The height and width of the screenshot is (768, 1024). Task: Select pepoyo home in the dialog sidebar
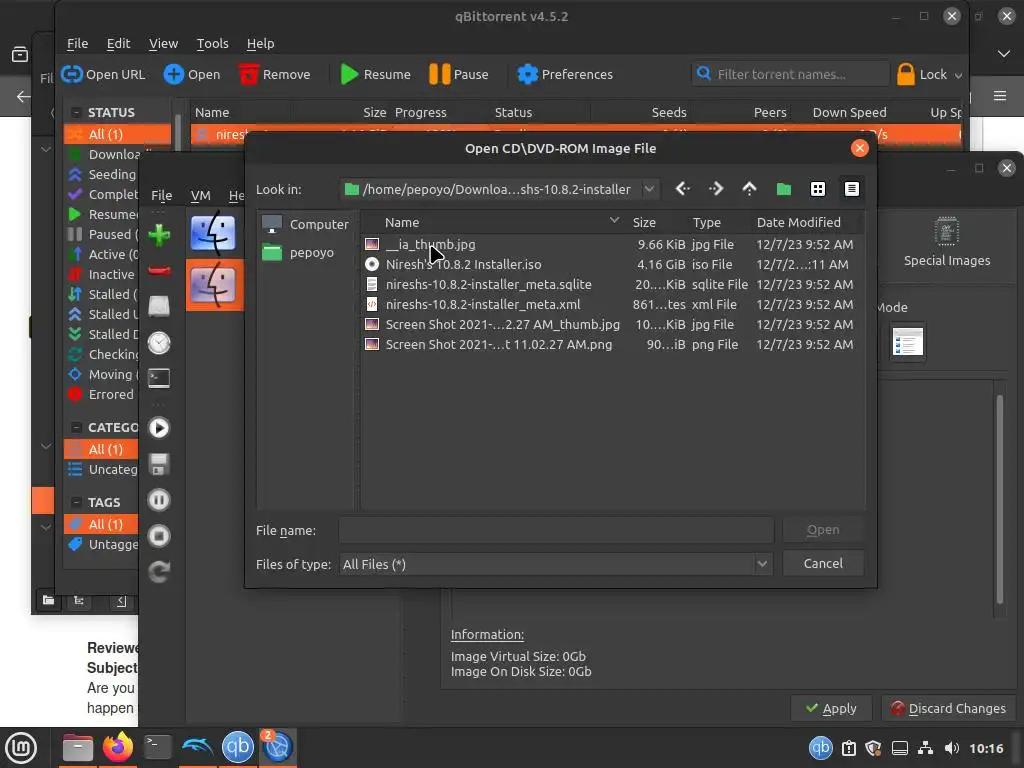tap(298, 252)
